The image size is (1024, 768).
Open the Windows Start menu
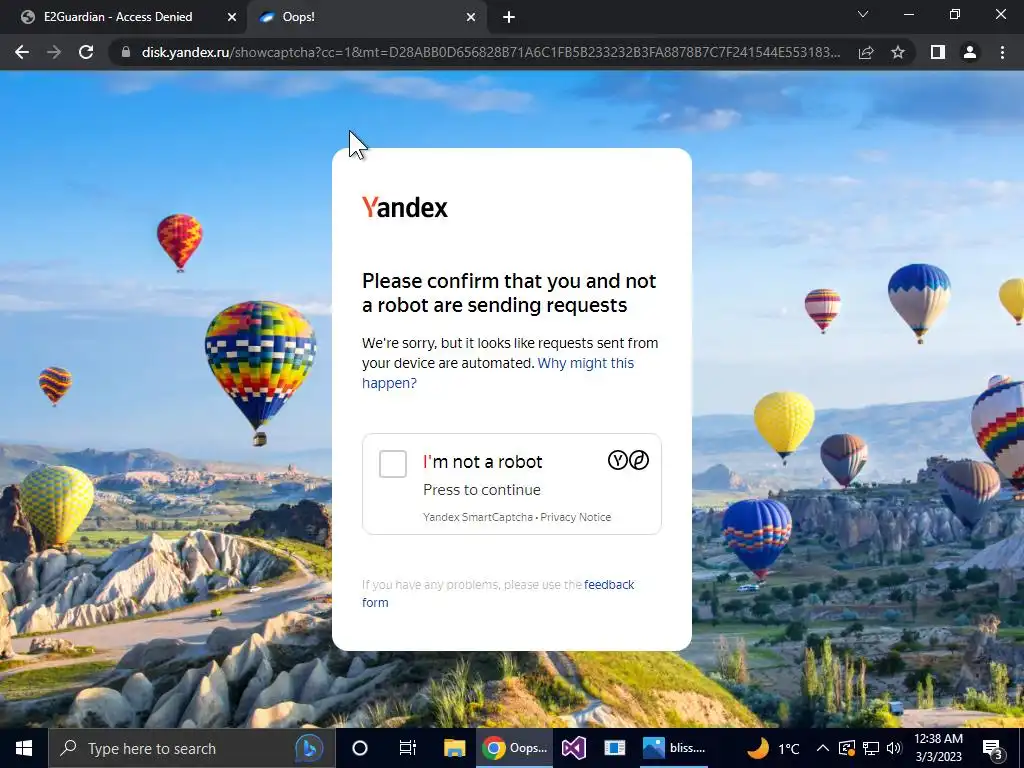(x=24, y=748)
